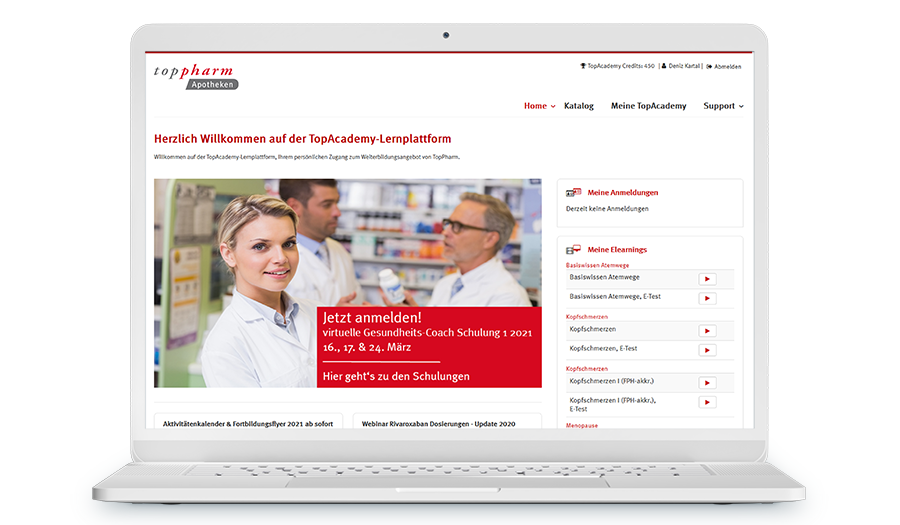Click the logout icon beside Abmelden
Screen dimensions: 900x525
(x=709, y=67)
